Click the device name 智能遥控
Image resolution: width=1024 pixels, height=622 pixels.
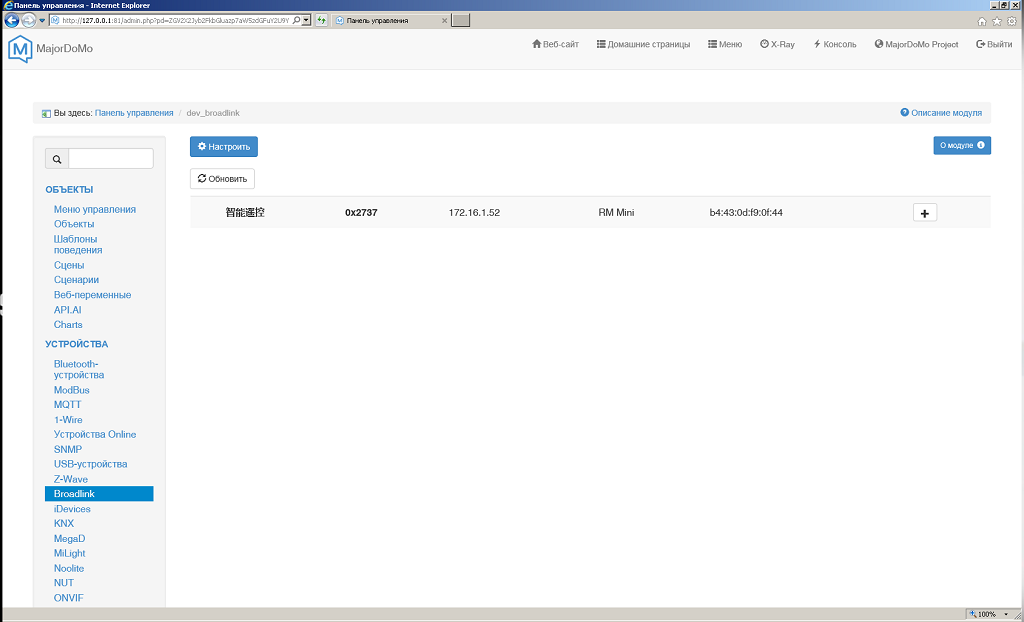(x=245, y=212)
